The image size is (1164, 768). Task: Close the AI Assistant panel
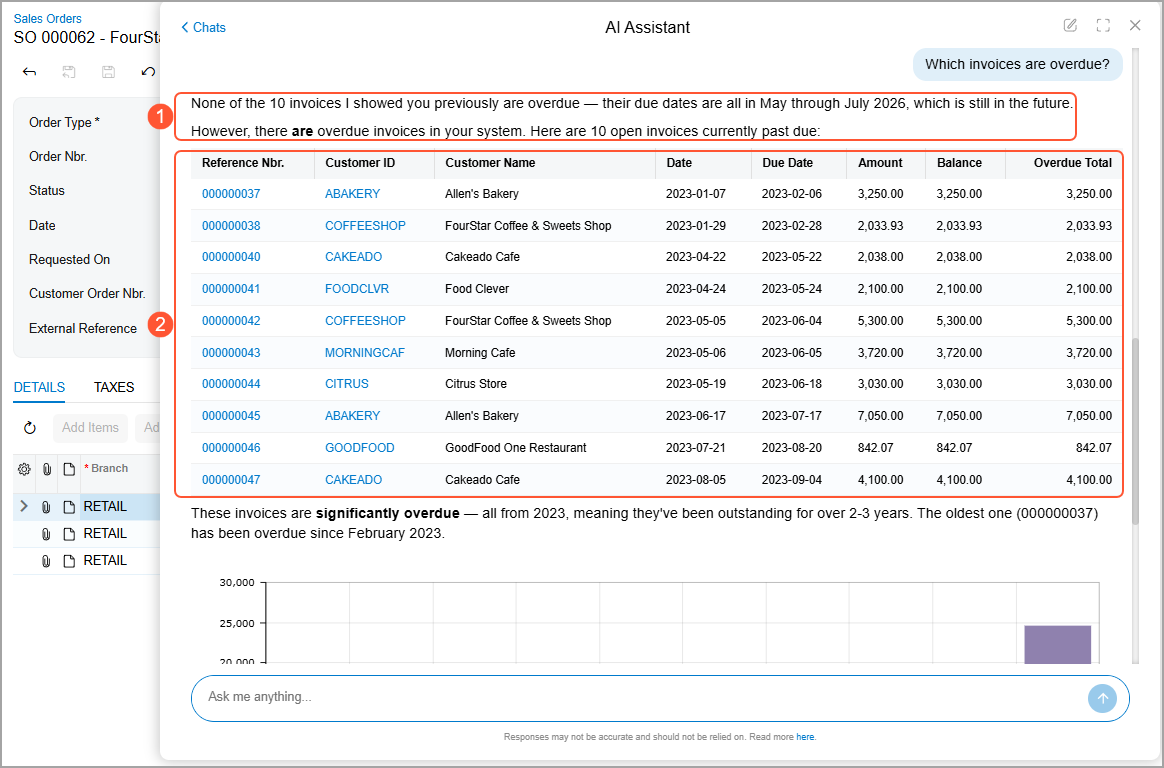(x=1135, y=26)
